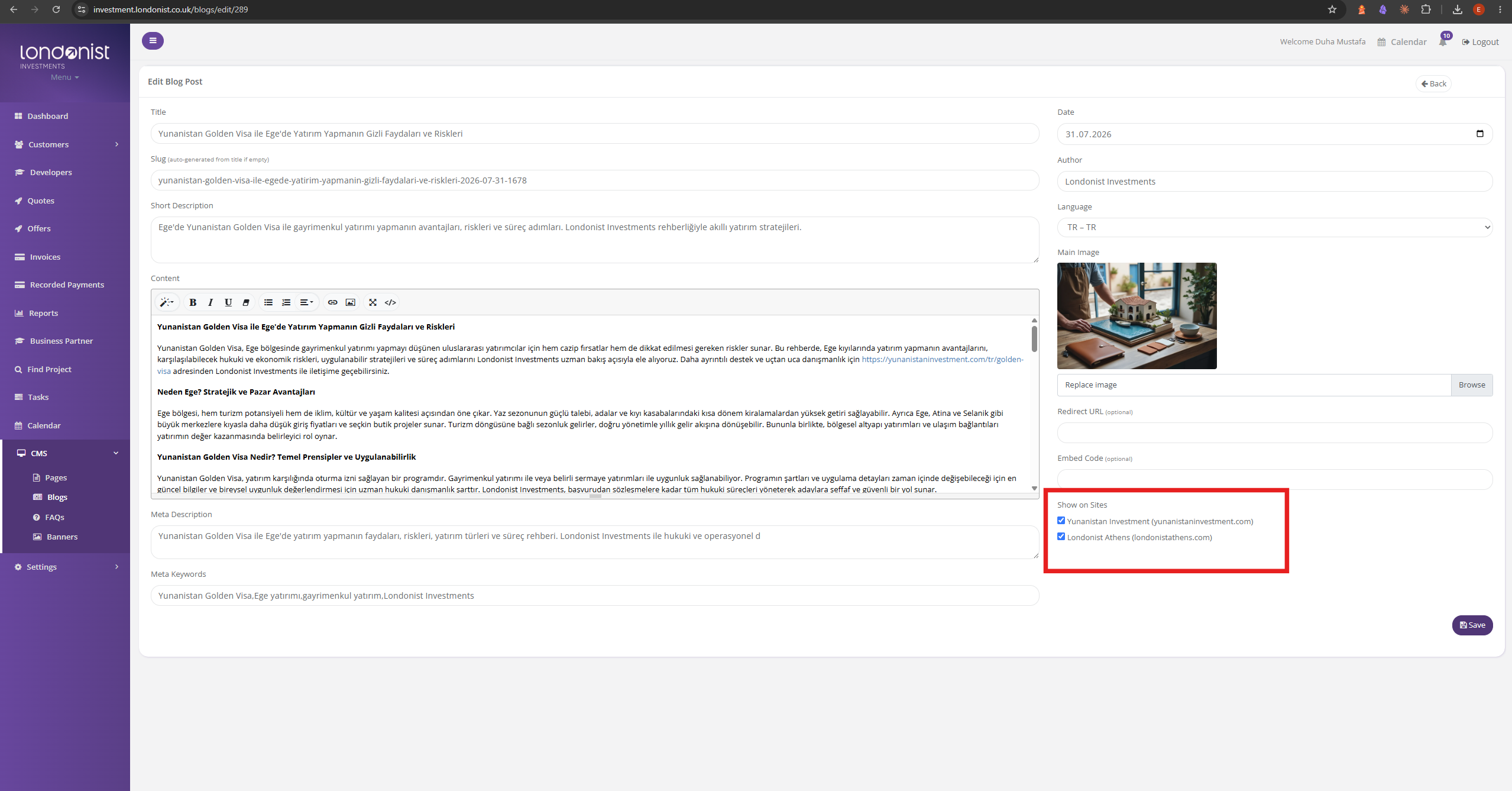The image size is (1512, 791).
Task: Focus the Meta Keywords field
Action: click(595, 596)
